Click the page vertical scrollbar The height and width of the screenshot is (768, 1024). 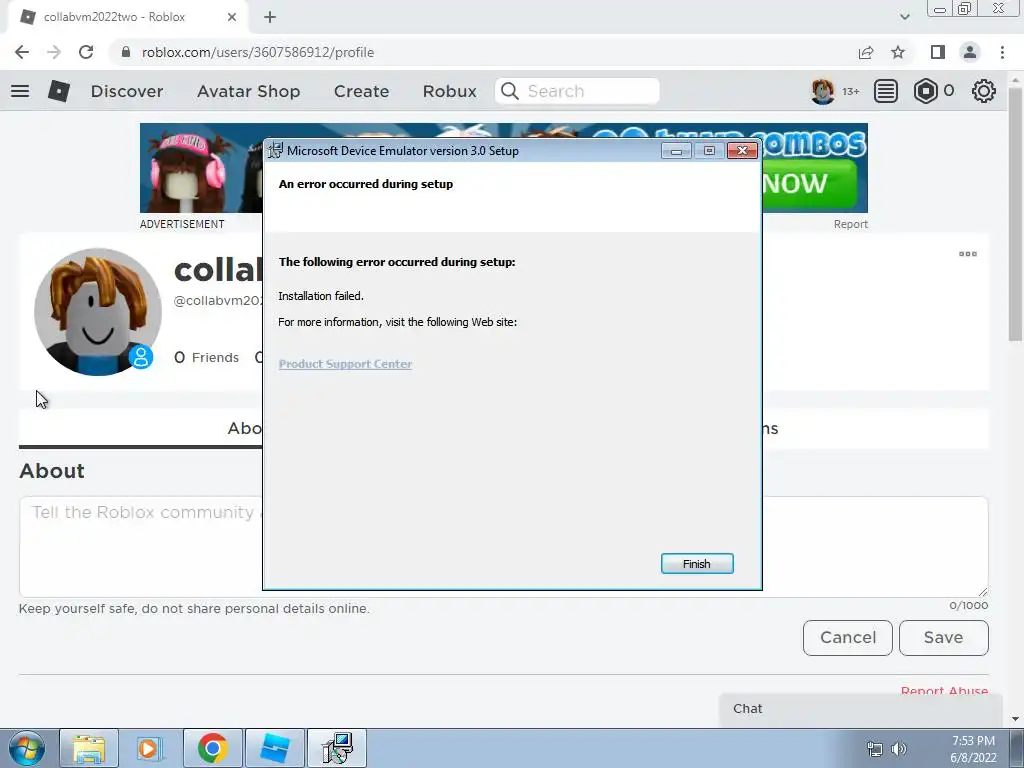(1015, 216)
